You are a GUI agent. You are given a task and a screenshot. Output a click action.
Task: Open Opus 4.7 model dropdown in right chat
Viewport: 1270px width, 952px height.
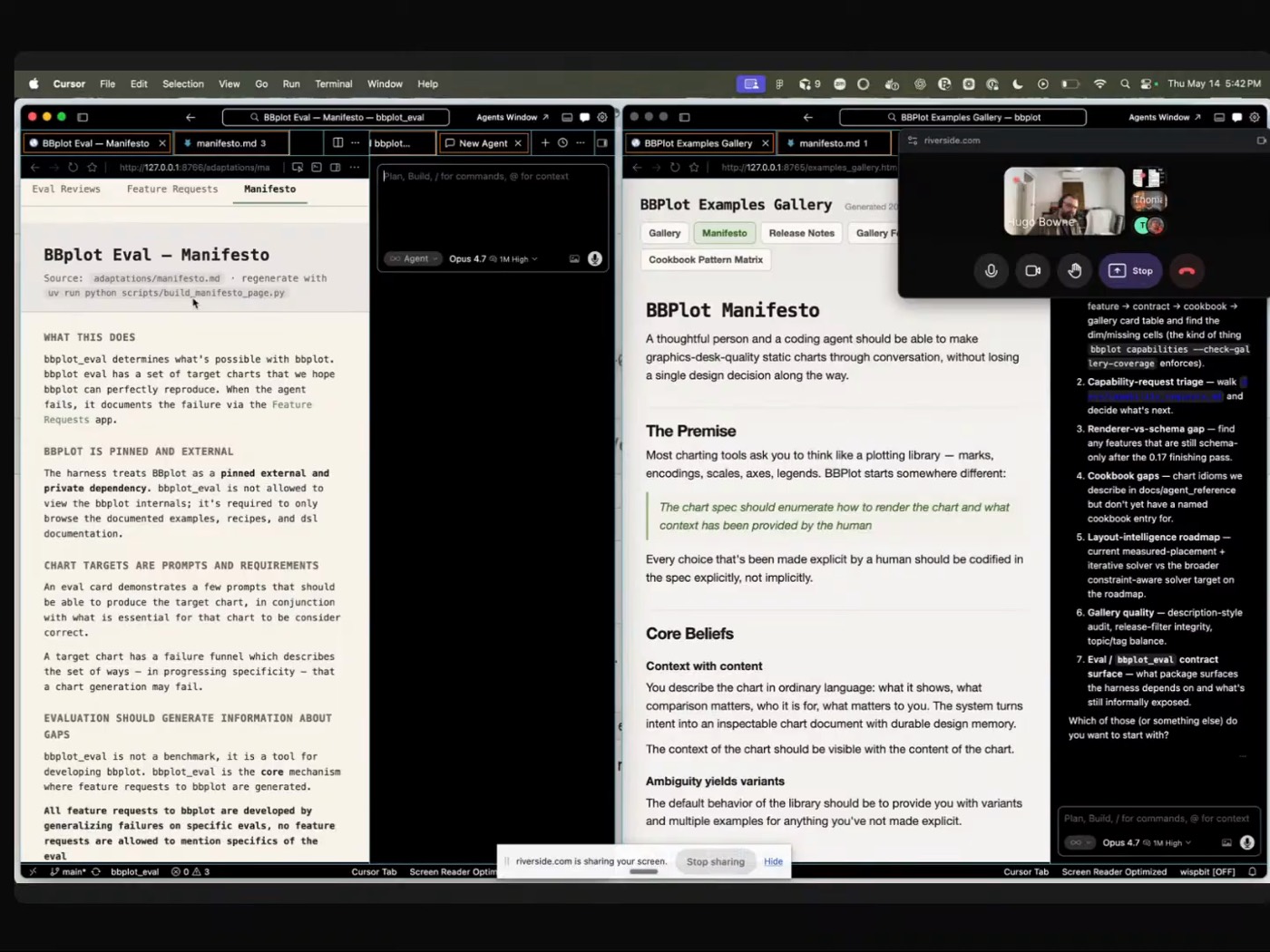(x=1147, y=842)
